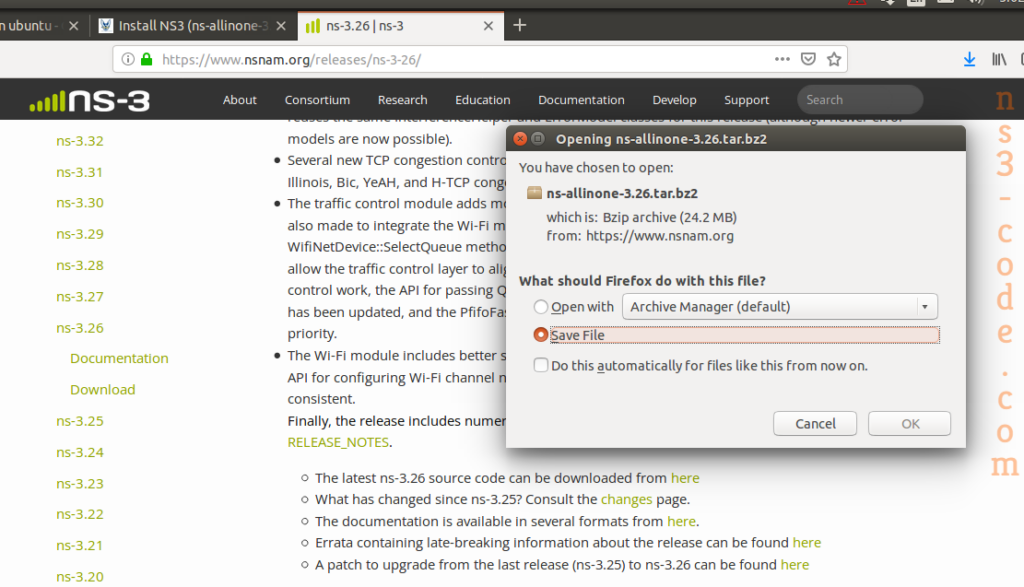
Task: Close the Opening ns-allinone dialog with red button
Action: 520,138
